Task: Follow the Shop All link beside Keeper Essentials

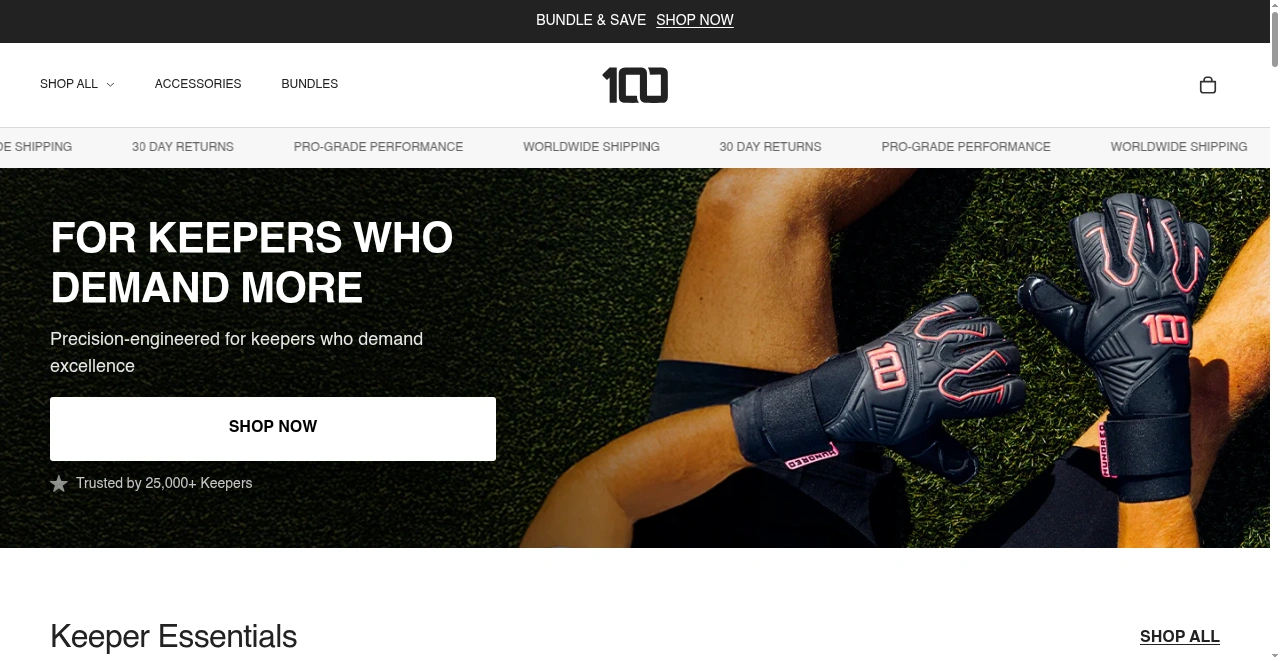Action: pos(1180,637)
